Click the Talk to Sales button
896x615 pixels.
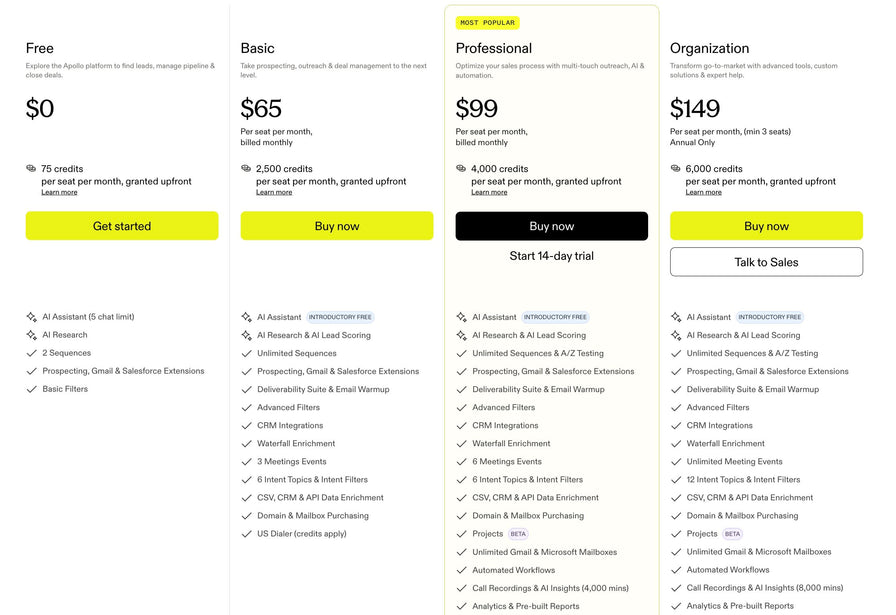point(766,262)
